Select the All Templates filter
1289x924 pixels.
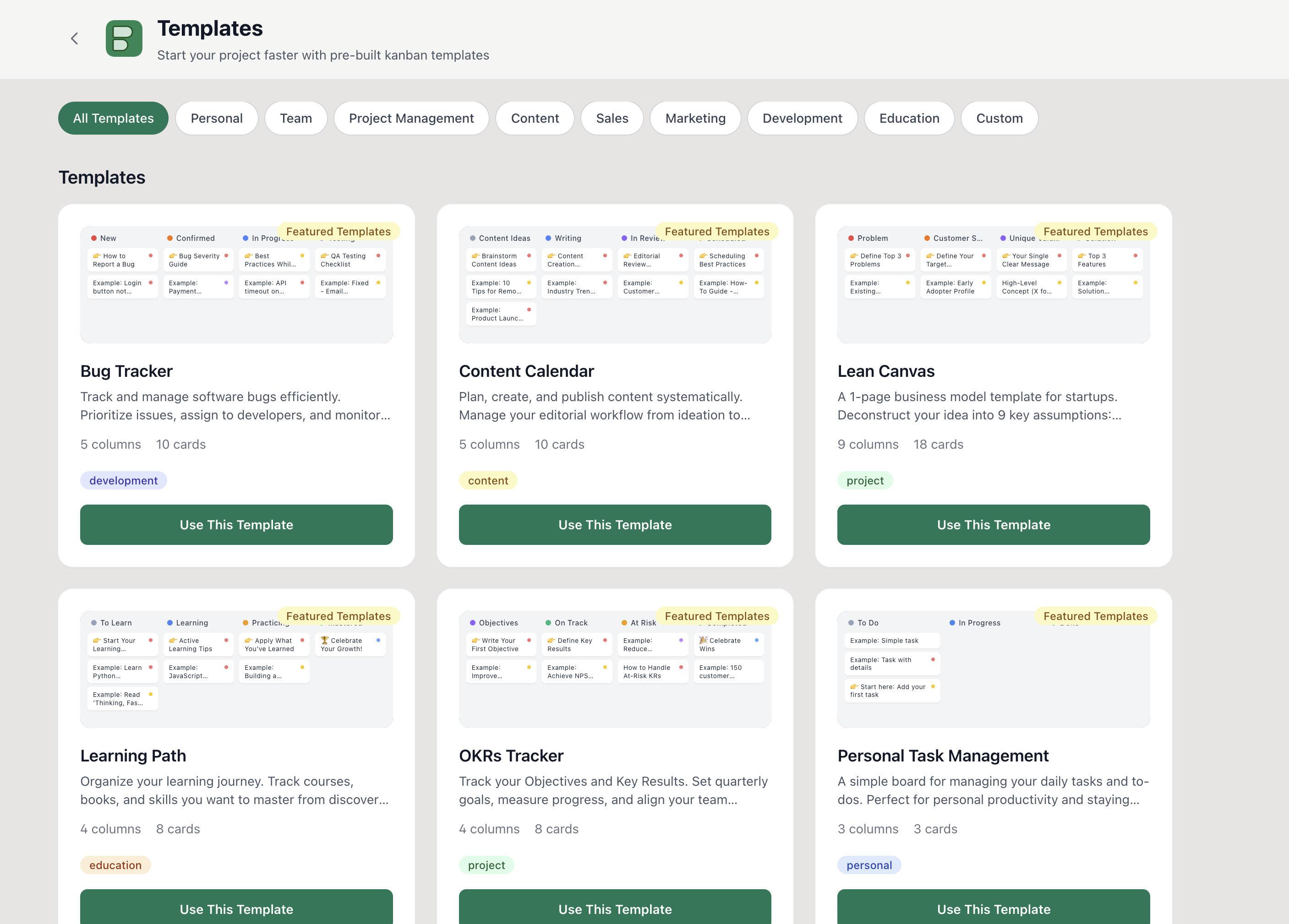pyautogui.click(x=113, y=118)
